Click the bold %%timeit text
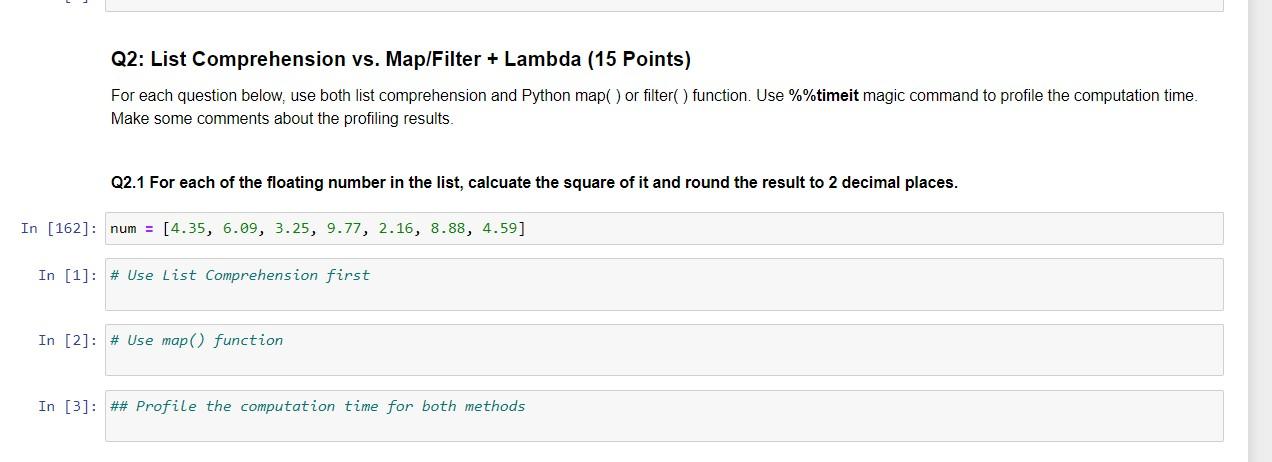Image resolution: width=1272 pixels, height=462 pixels. pyautogui.click(x=823, y=96)
